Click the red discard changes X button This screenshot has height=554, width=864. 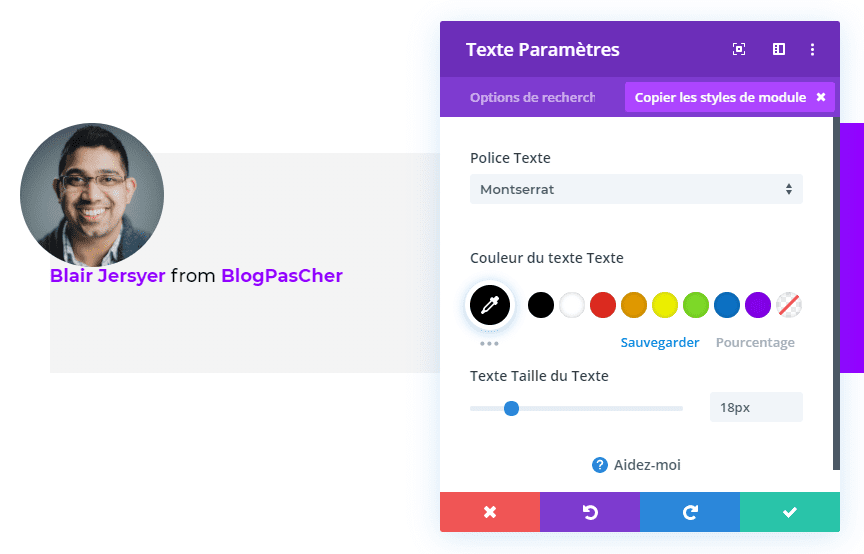pyautogui.click(x=490, y=512)
